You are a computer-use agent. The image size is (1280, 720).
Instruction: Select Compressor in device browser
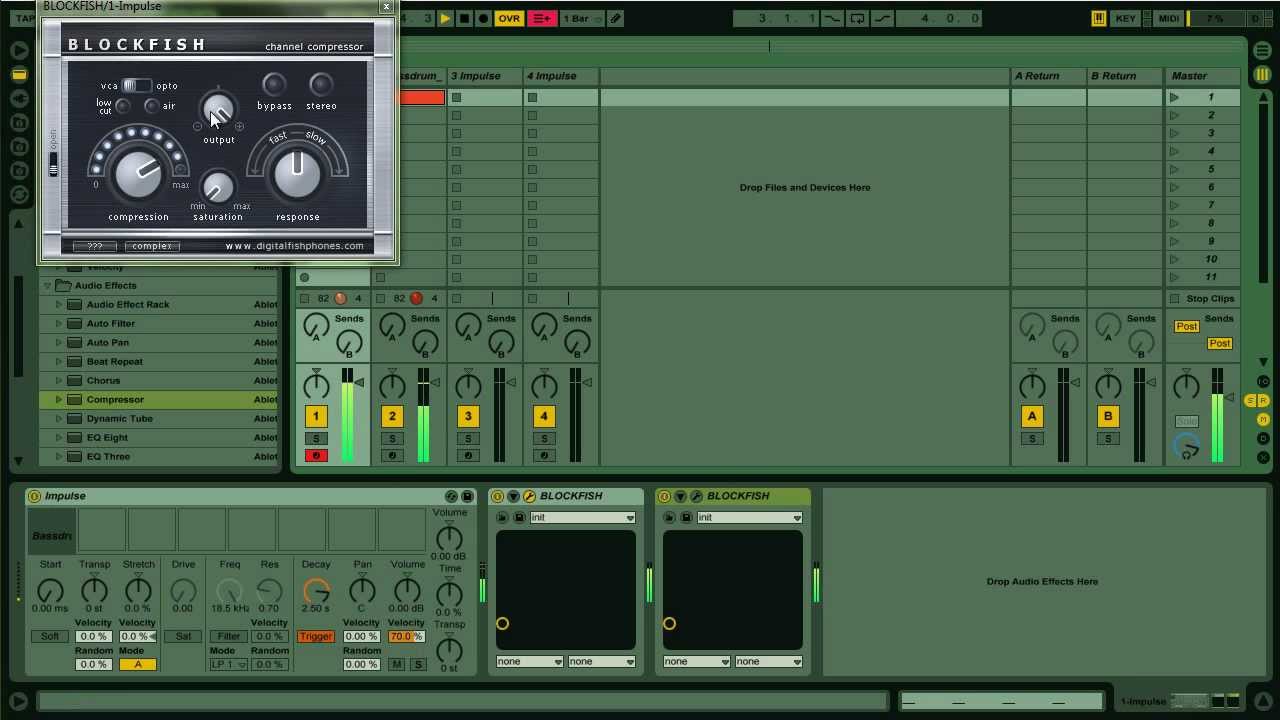click(158, 400)
